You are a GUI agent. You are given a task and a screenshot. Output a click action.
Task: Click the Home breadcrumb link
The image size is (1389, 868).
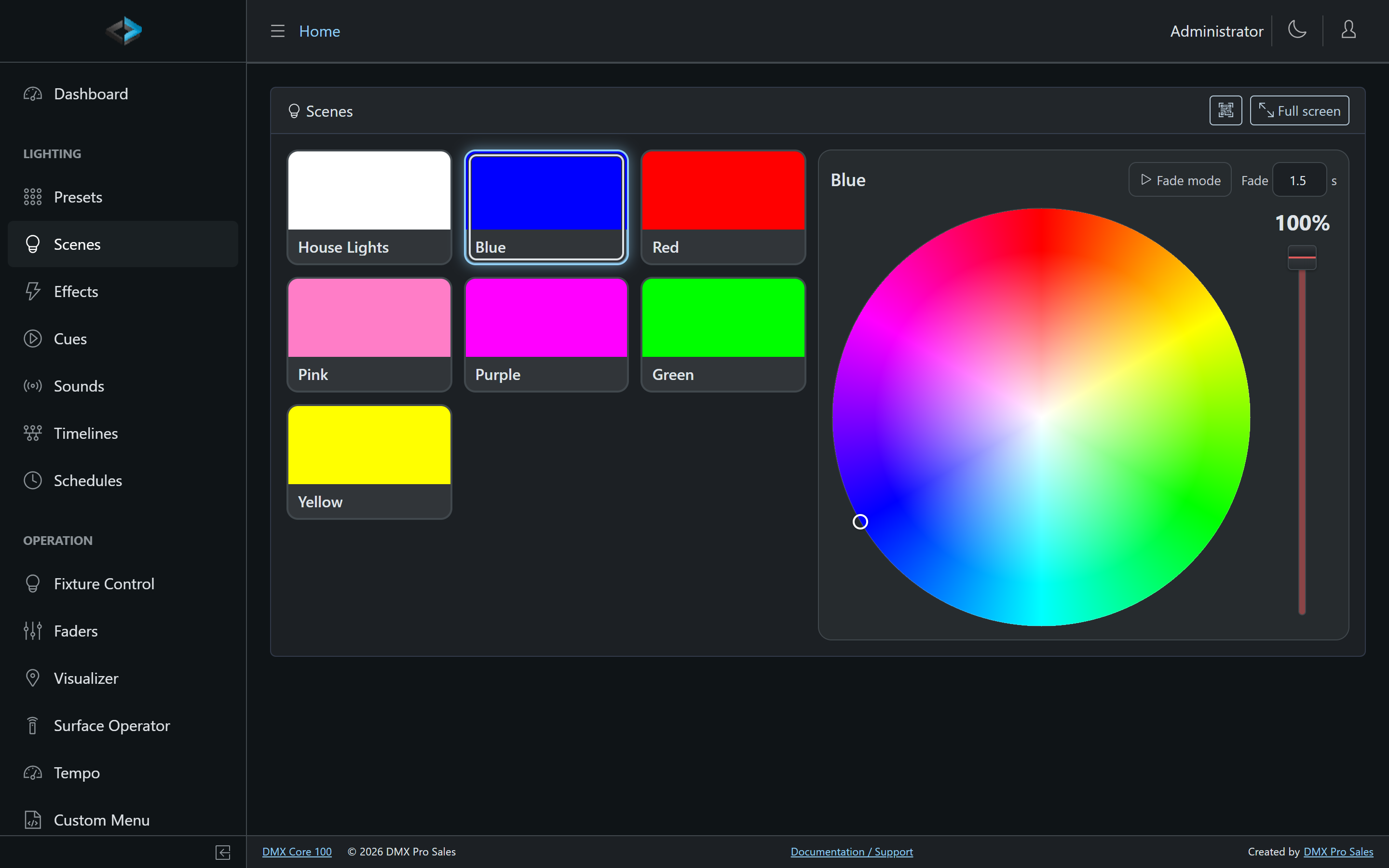click(320, 31)
